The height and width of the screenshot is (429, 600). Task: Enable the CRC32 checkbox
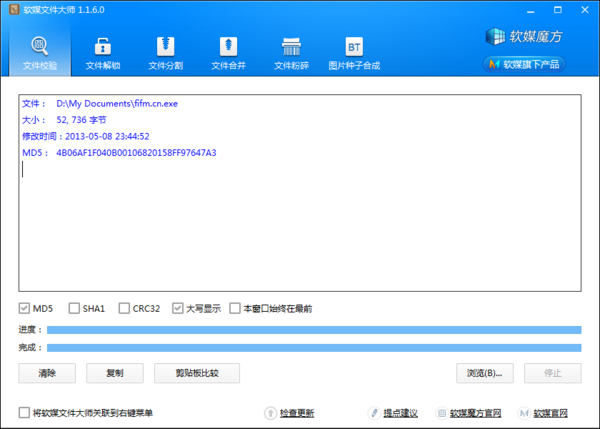coord(124,308)
